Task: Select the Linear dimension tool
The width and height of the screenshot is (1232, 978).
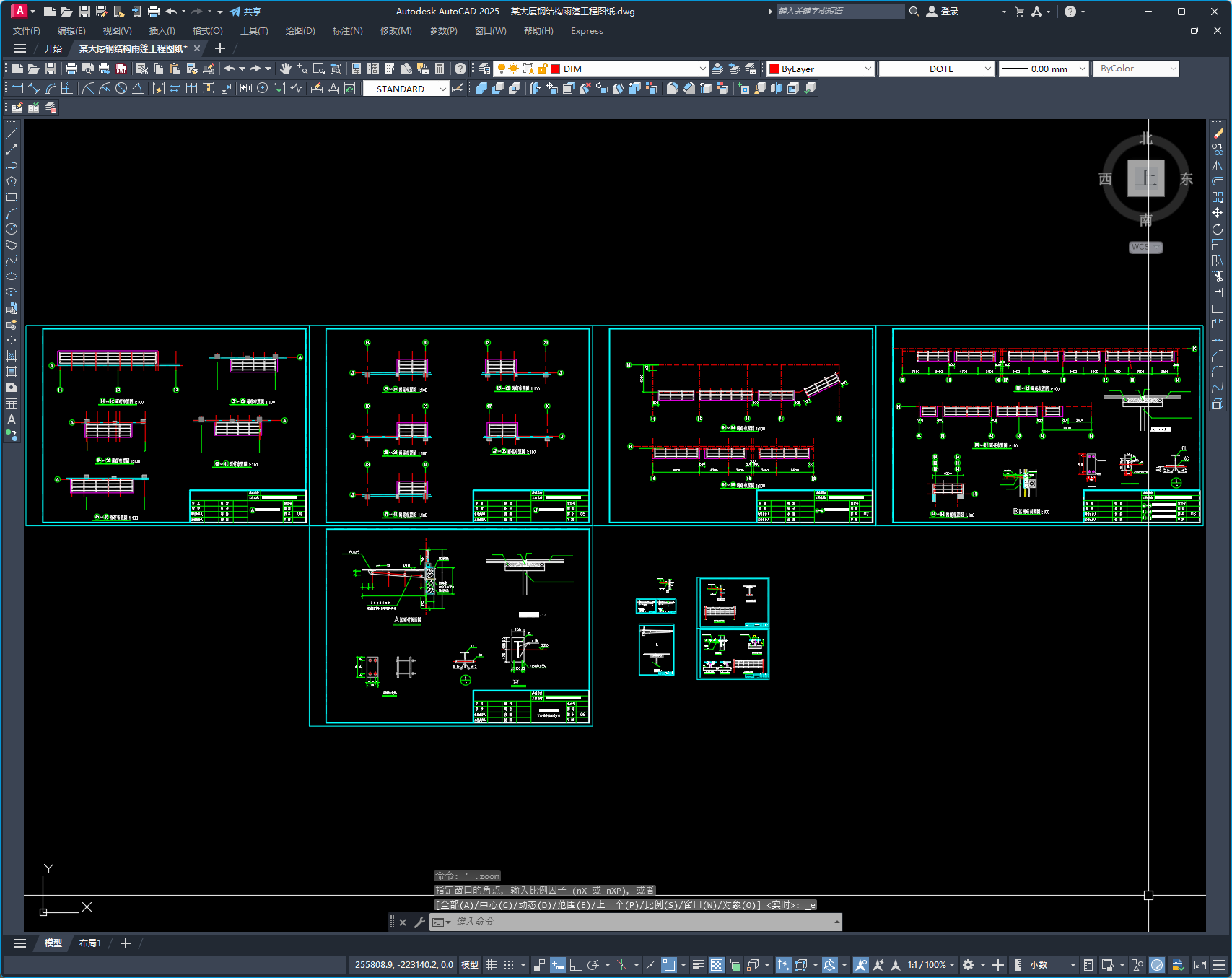Action: (17, 88)
